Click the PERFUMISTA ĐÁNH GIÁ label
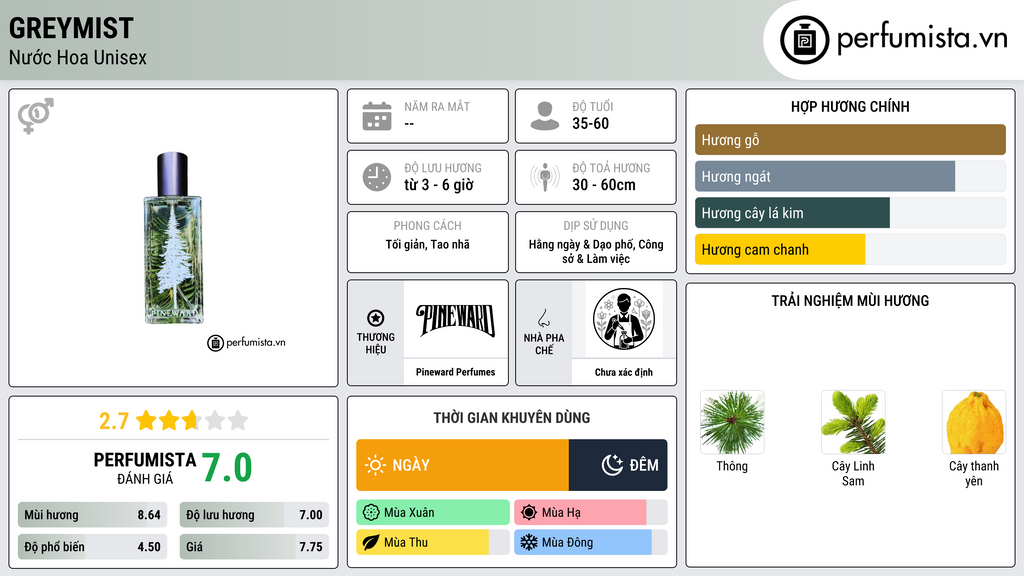The image size is (1024, 576). 145,468
